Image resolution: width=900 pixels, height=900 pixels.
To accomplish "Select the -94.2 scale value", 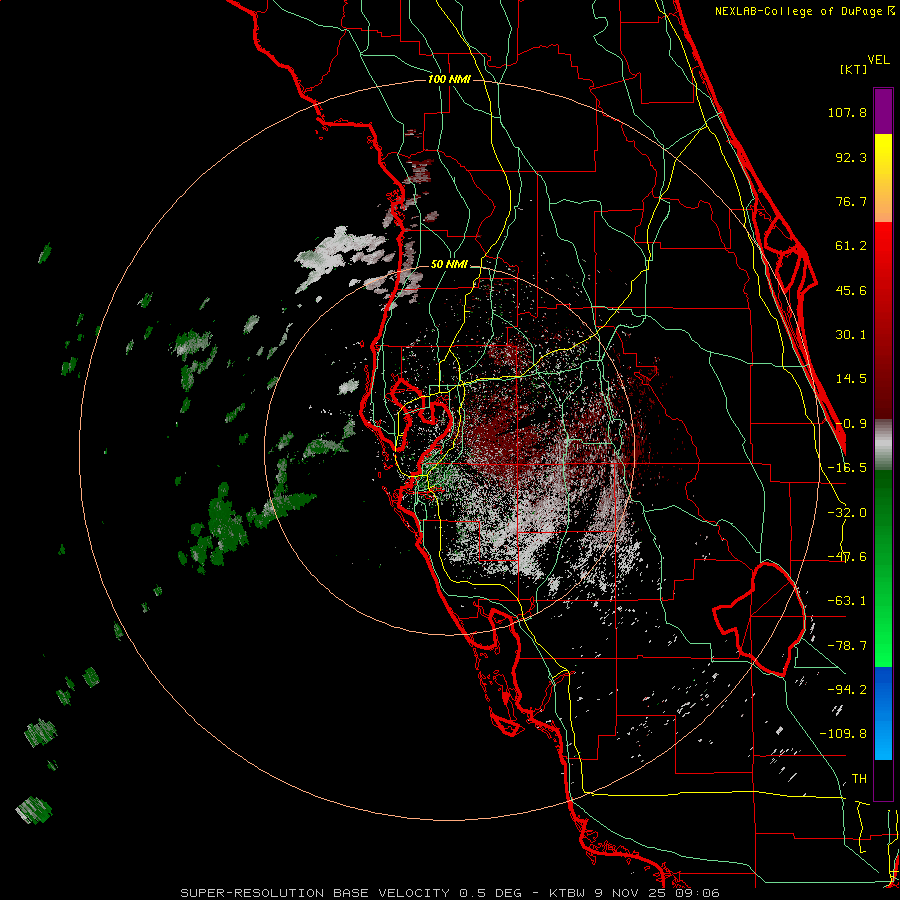I will point(847,689).
